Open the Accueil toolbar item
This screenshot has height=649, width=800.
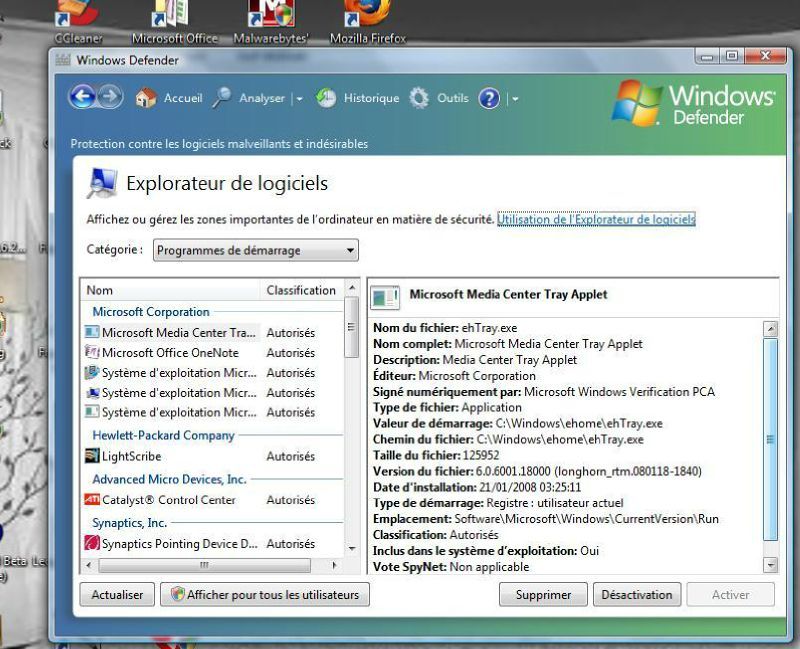tap(169, 97)
